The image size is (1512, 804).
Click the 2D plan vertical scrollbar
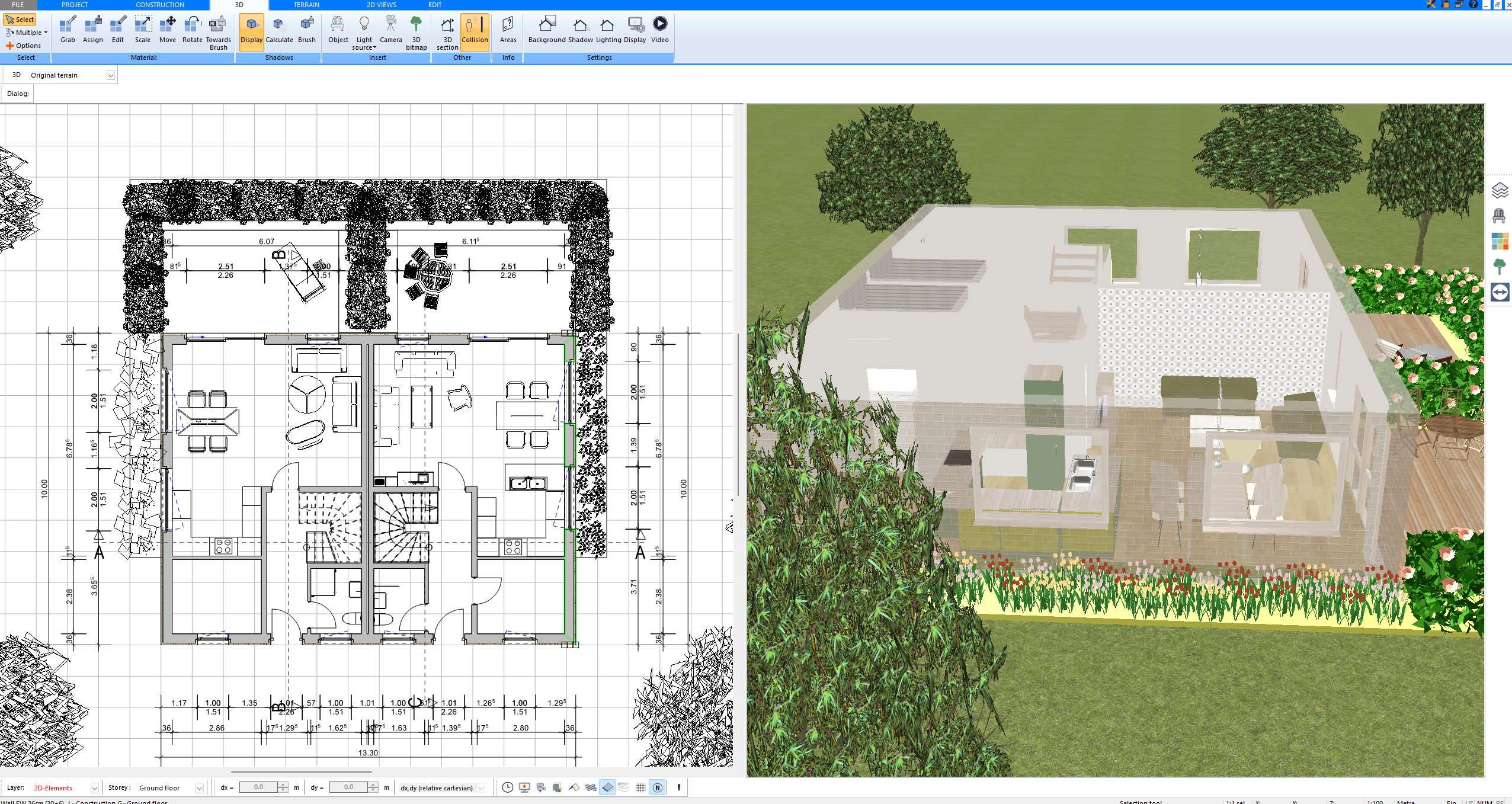[x=738, y=415]
